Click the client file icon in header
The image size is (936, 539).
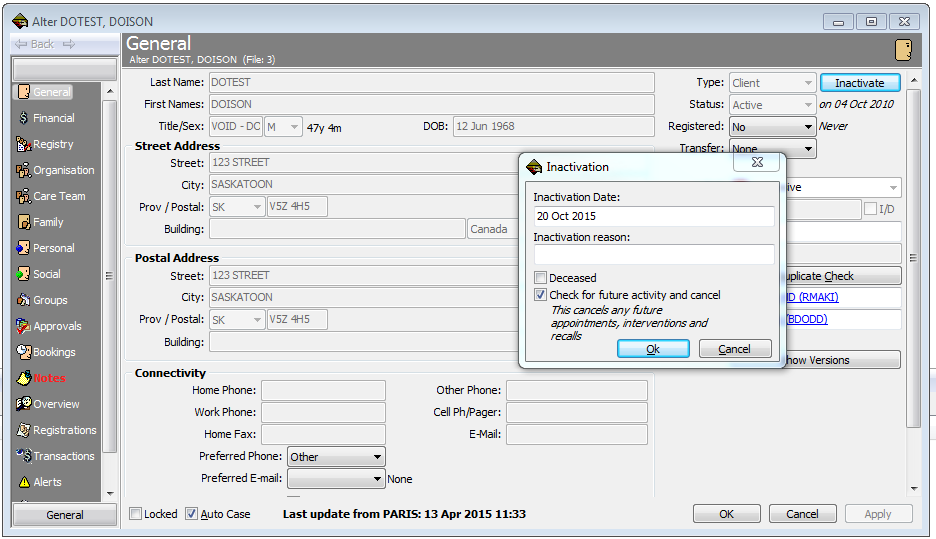(x=903, y=50)
